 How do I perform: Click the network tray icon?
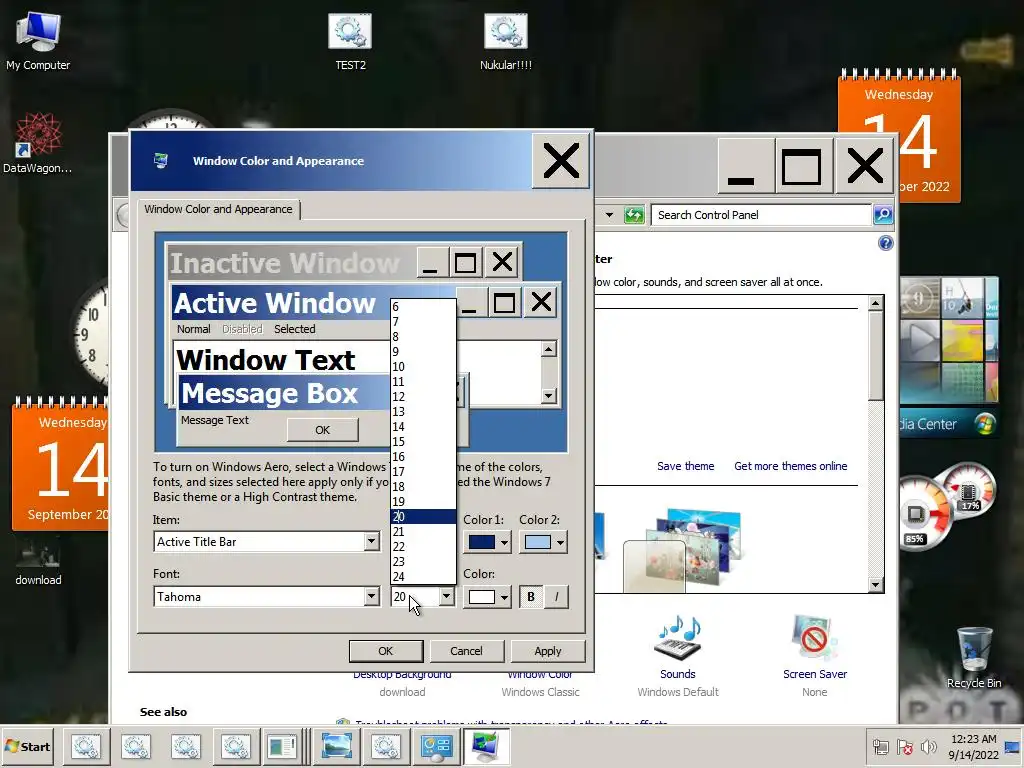tap(880, 746)
